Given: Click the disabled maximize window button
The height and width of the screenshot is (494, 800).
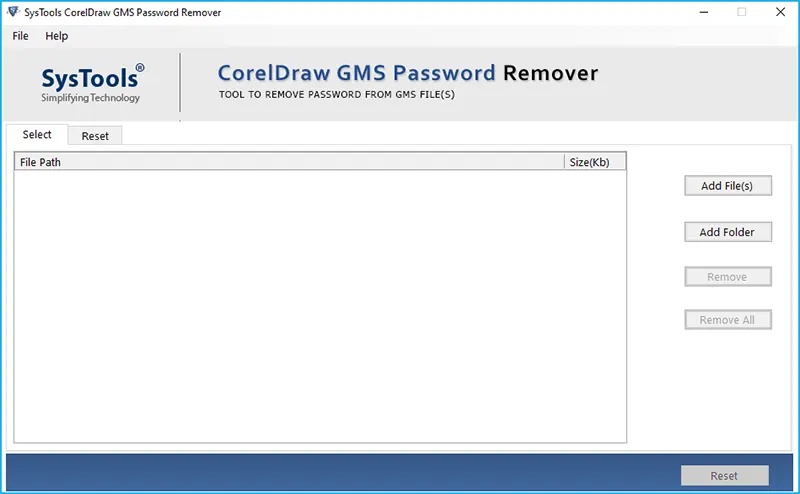Looking at the screenshot, I should point(741,12).
